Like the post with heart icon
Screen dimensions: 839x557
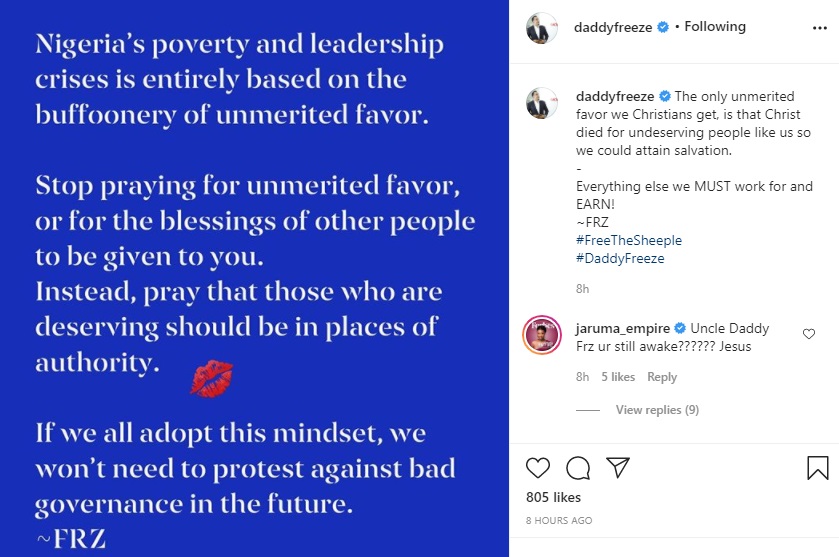[538, 468]
